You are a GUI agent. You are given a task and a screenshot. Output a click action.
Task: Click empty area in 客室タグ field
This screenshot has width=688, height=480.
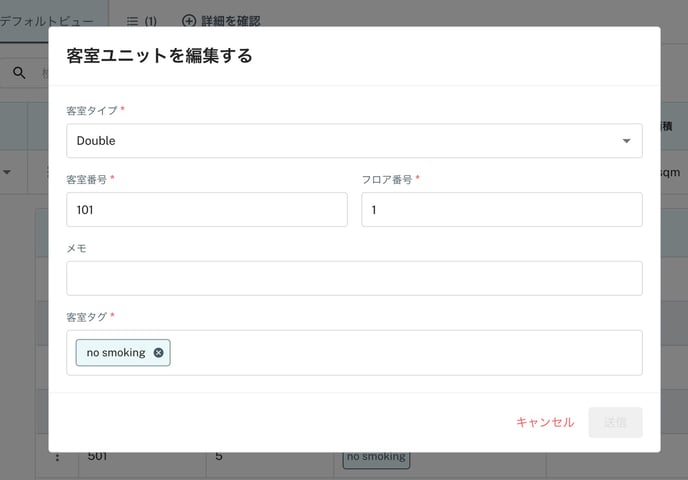400,353
